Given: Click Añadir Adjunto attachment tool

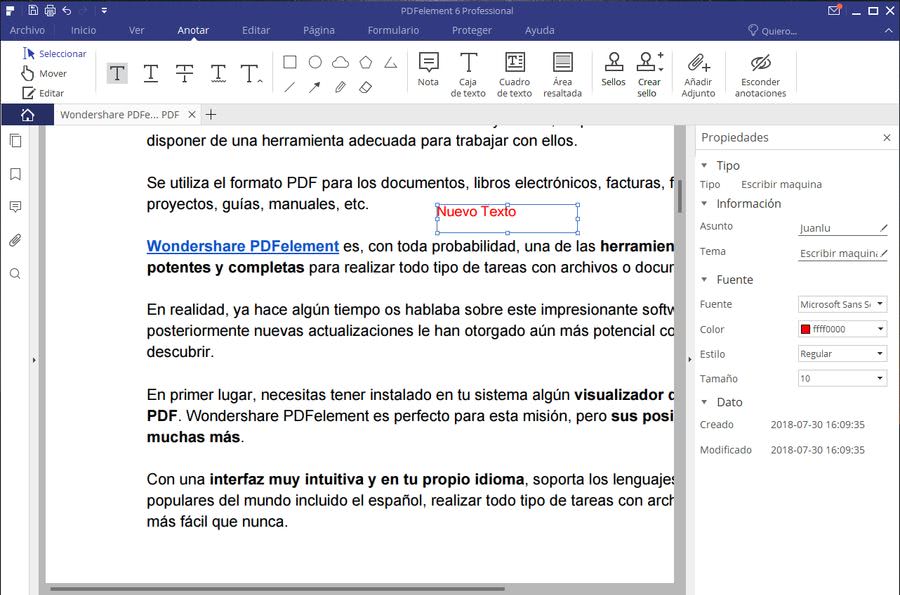Looking at the screenshot, I should click(698, 75).
